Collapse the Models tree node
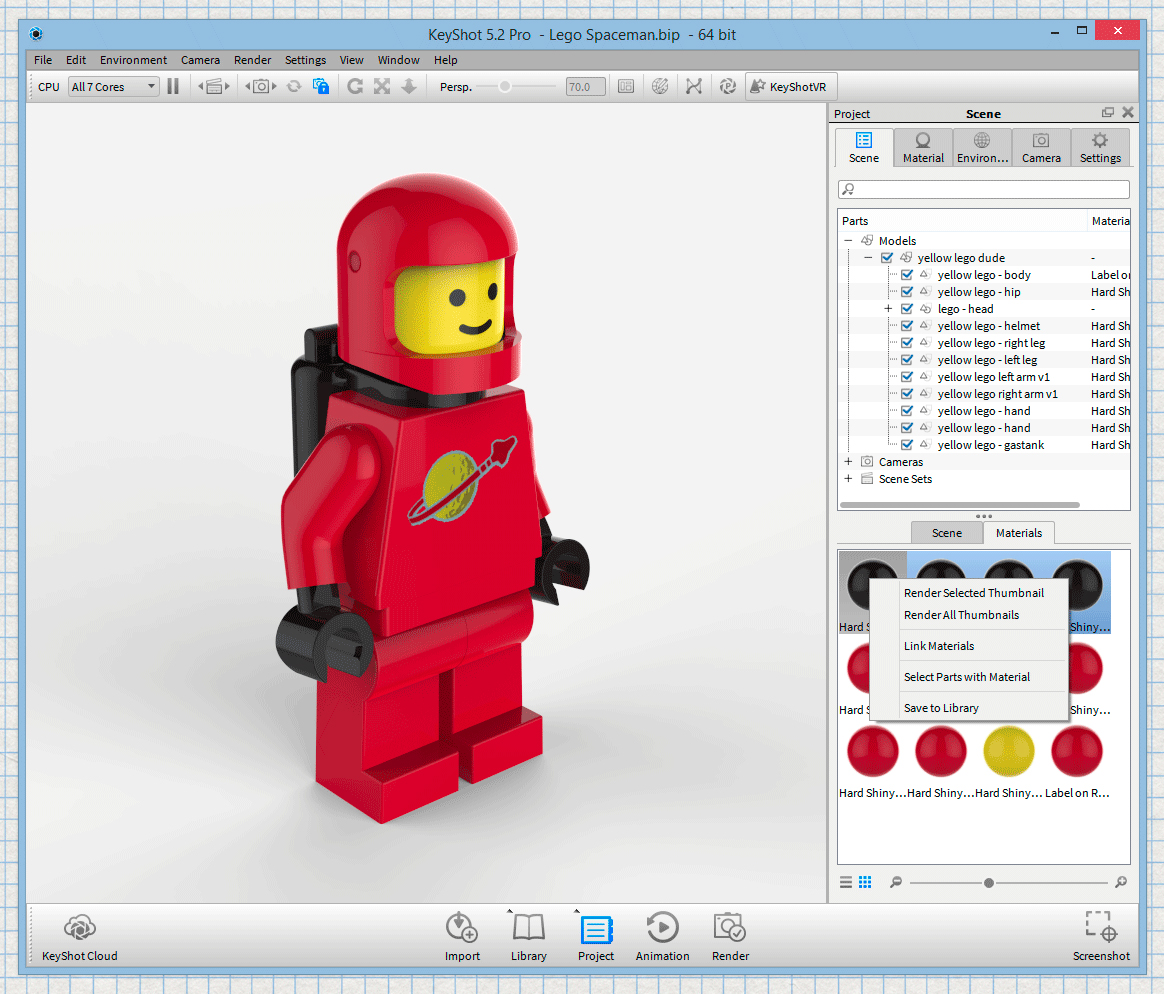Image resolution: width=1164 pixels, height=994 pixels. tap(848, 241)
